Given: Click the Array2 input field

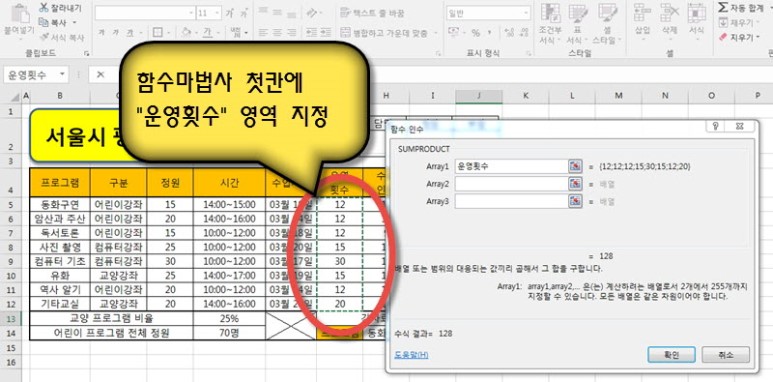Looking at the screenshot, I should (x=511, y=184).
